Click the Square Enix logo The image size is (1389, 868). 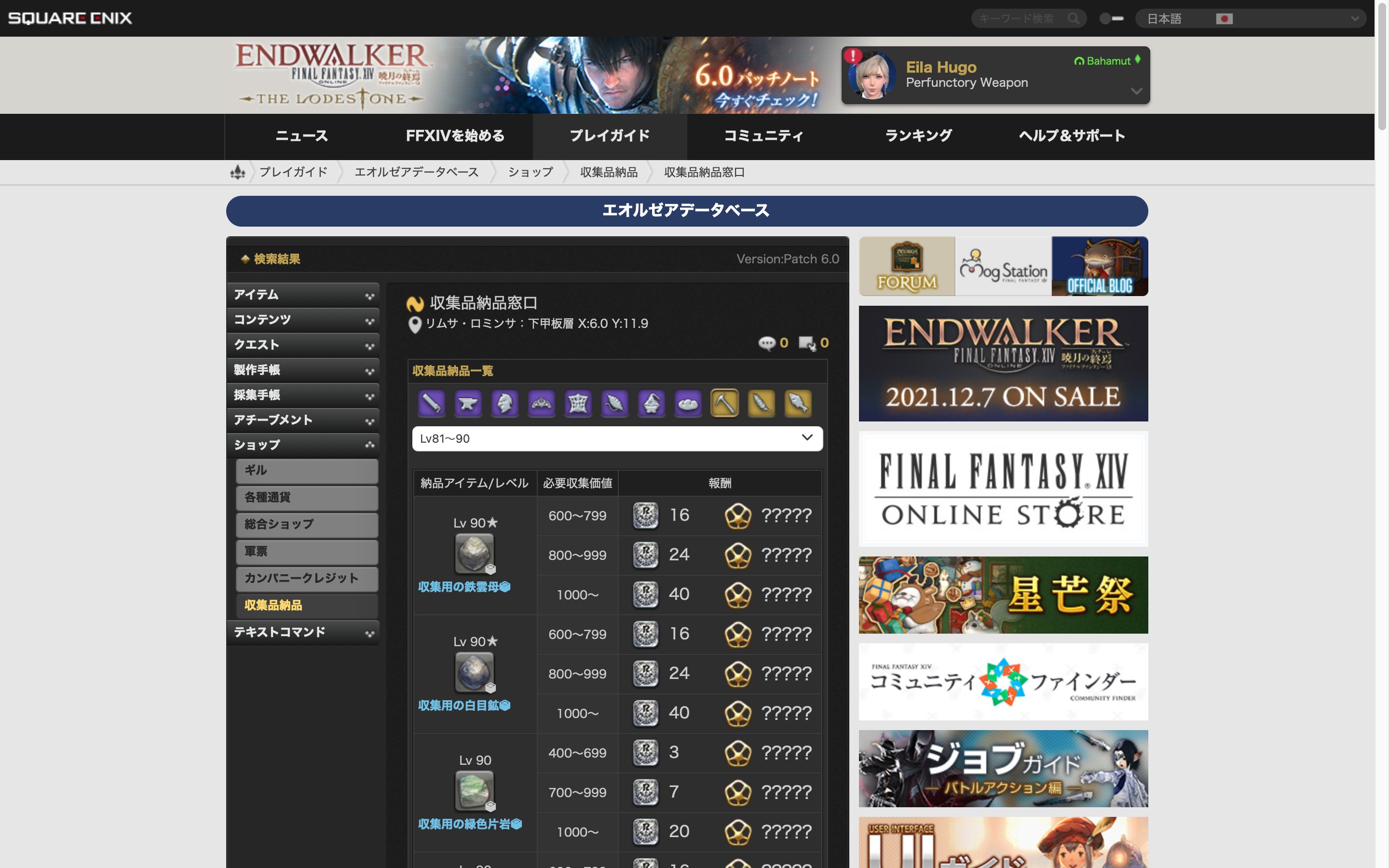70,18
